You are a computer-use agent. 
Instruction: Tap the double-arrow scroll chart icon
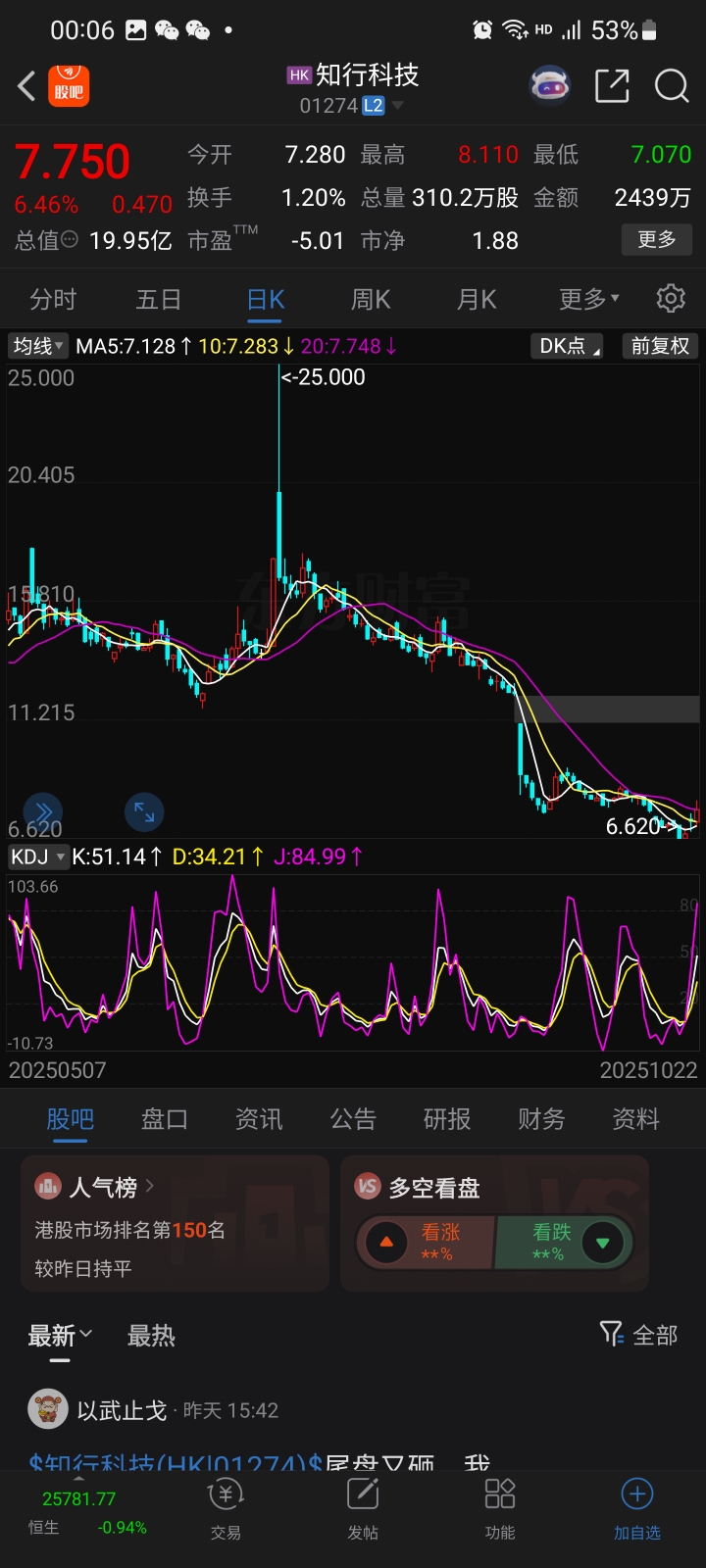click(x=43, y=811)
